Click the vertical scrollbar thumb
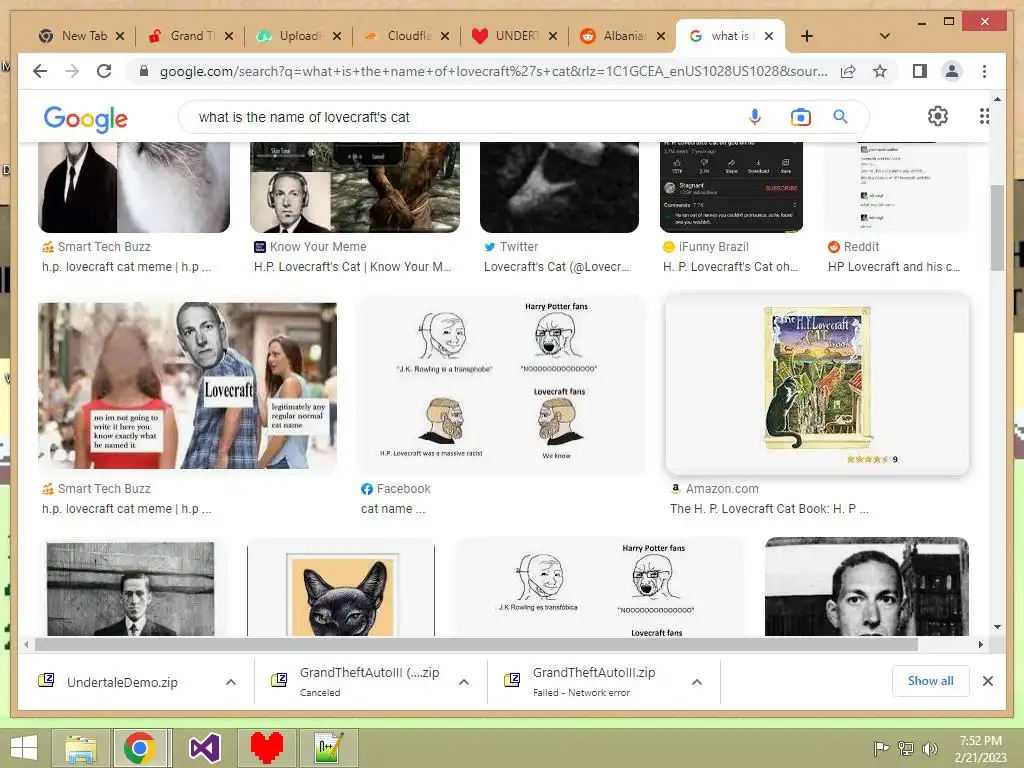Image resolution: width=1024 pixels, height=768 pixels. coord(997,227)
